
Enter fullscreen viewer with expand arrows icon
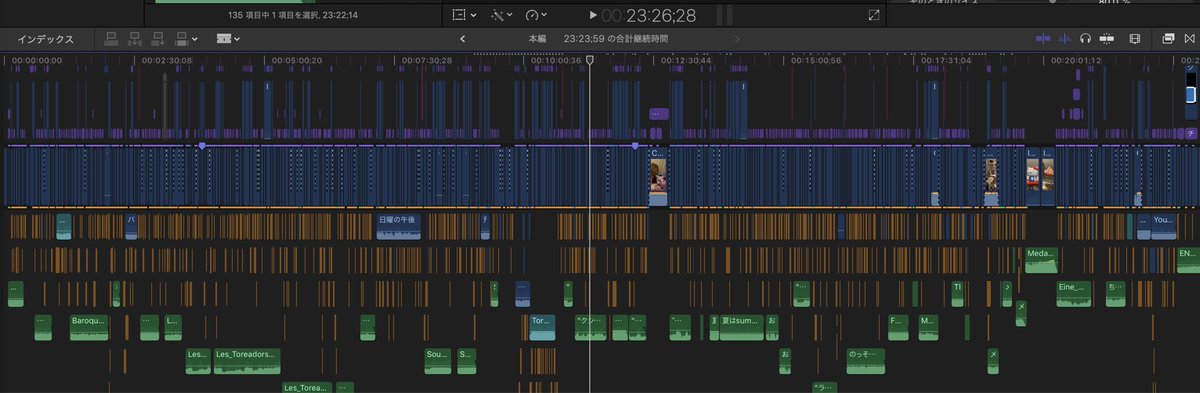tap(874, 15)
